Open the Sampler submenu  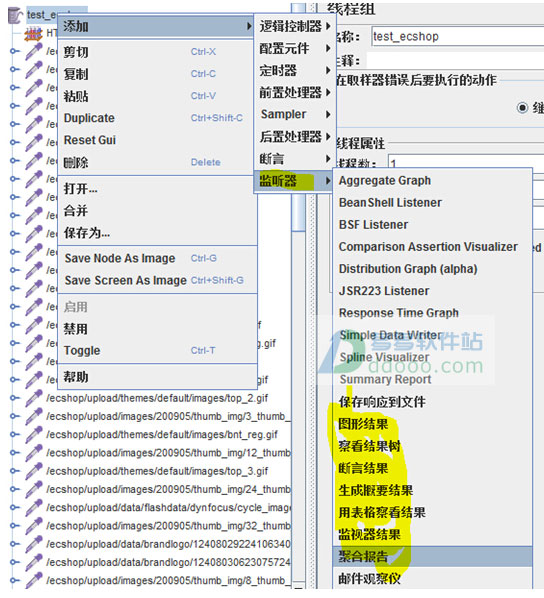click(295, 114)
